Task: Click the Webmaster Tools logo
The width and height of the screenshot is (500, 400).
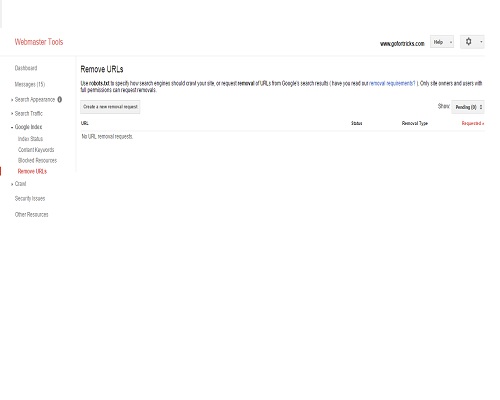Action: pos(39,42)
